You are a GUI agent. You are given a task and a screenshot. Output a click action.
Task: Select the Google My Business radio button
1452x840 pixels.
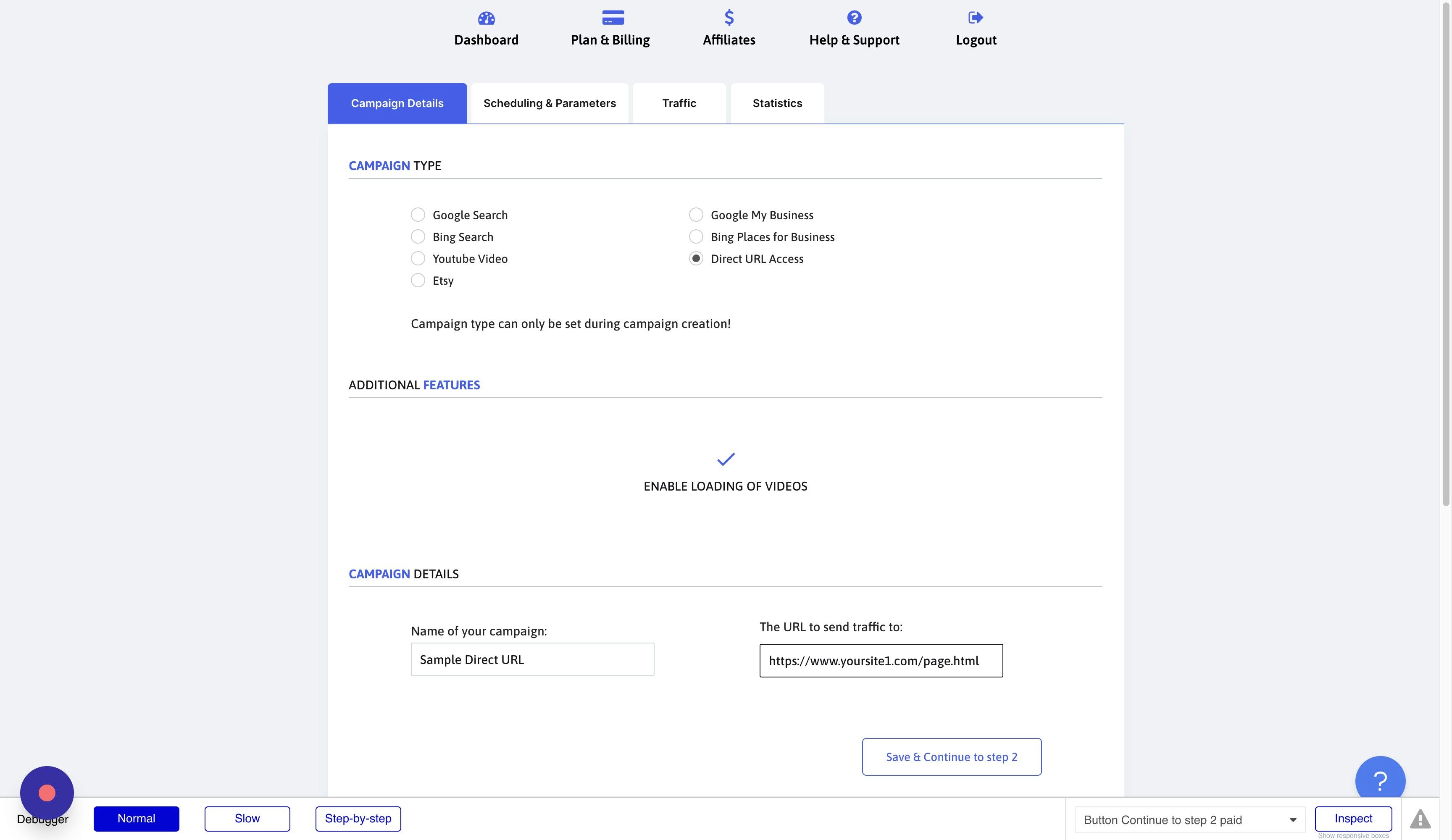[x=696, y=215]
